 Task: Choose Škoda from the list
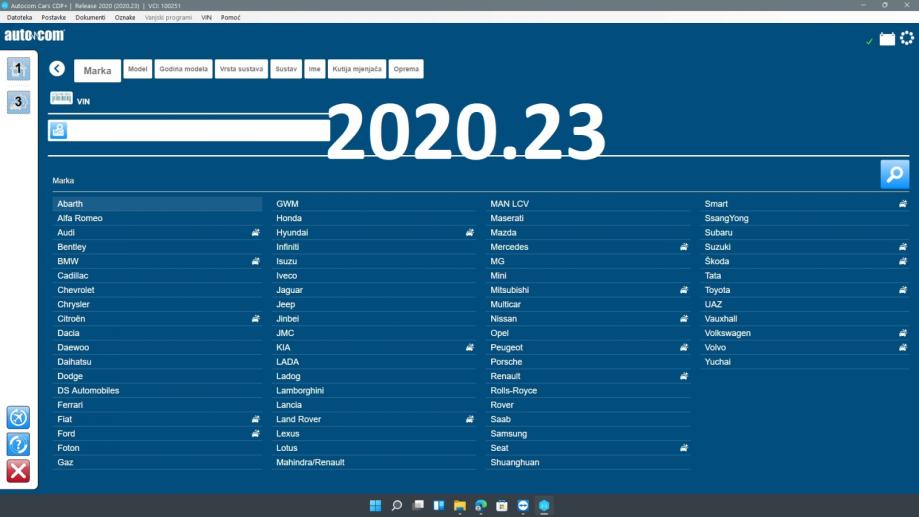point(805,261)
